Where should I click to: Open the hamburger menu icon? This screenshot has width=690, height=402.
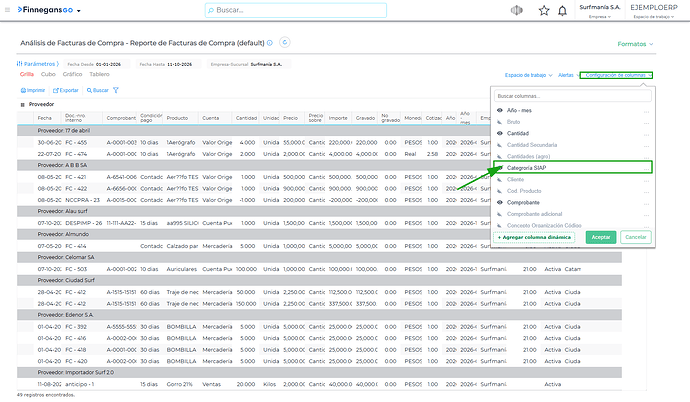pyautogui.click(x=7, y=10)
